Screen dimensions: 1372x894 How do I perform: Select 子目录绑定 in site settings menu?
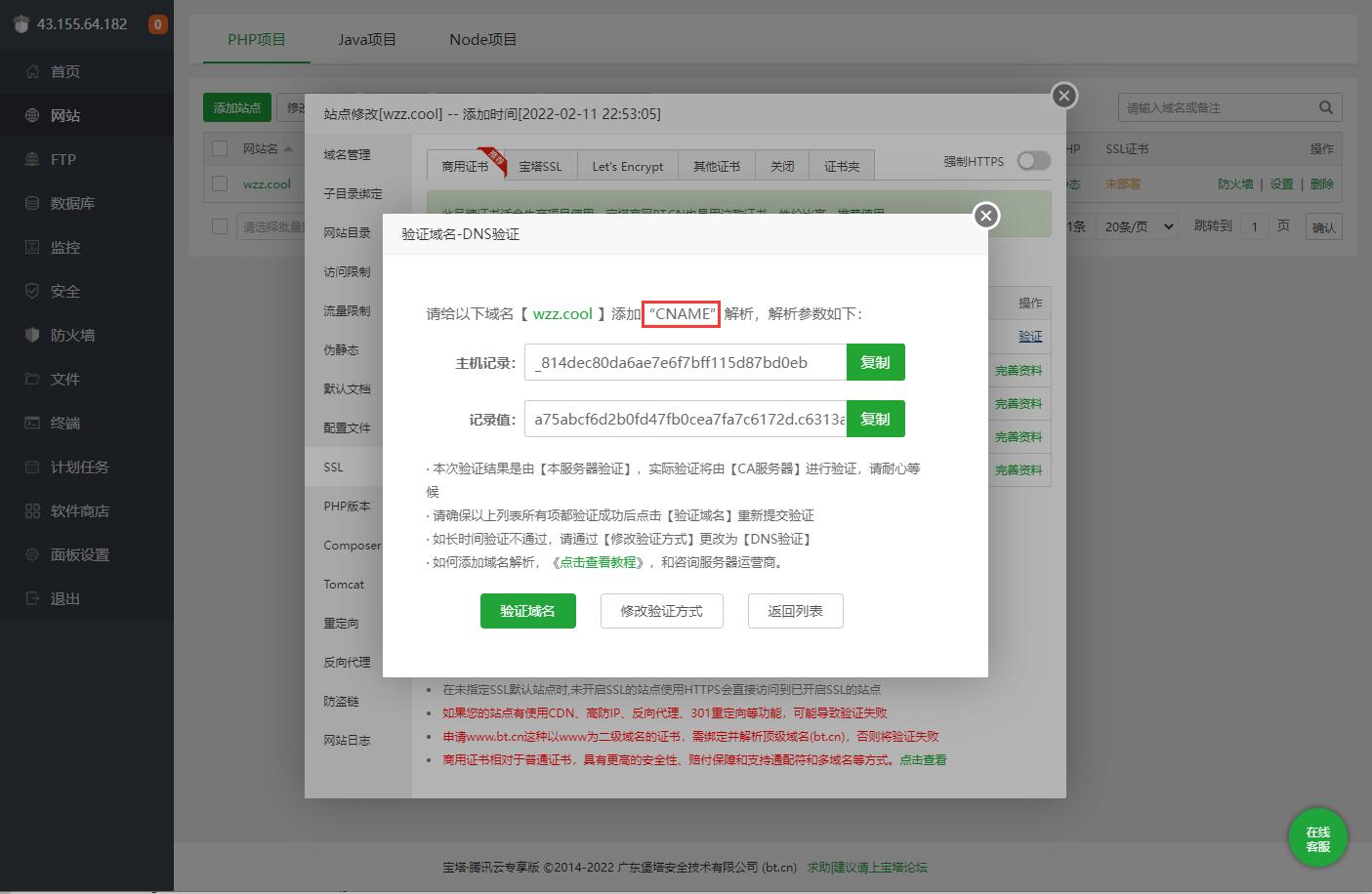pos(353,193)
